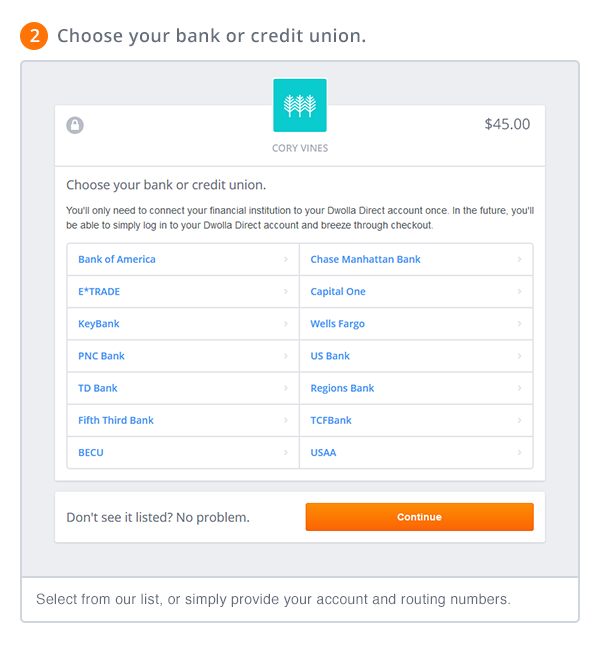Click the CORY VINES merchant name
This screenshot has height=648, width=600.
coord(300,148)
